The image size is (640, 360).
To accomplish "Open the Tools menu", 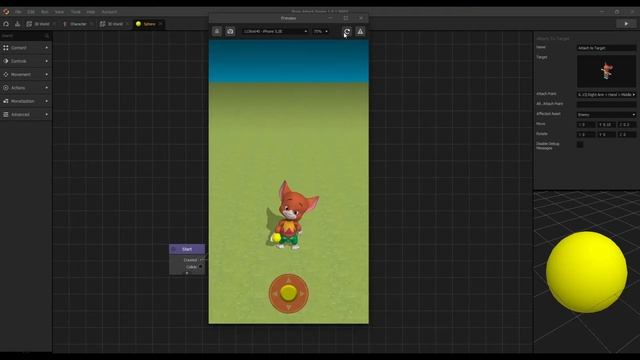I will click(76, 12).
